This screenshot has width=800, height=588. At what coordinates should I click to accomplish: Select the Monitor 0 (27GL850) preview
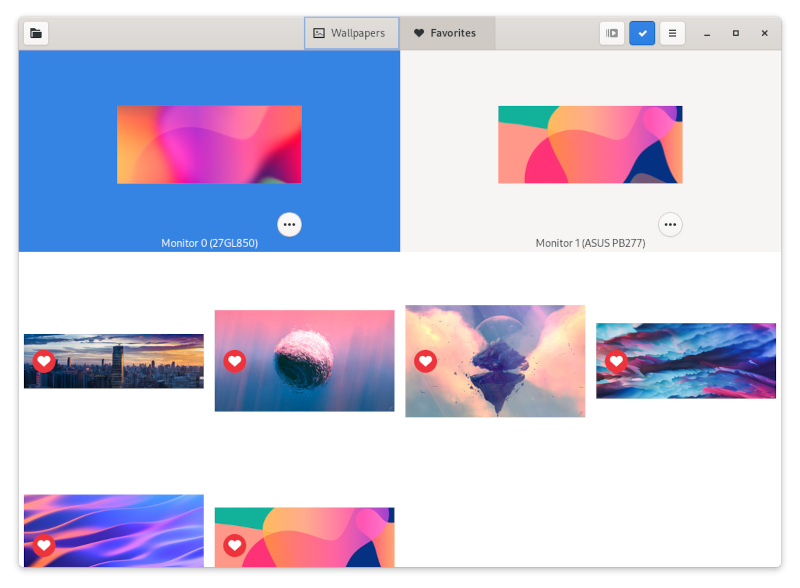click(x=209, y=145)
